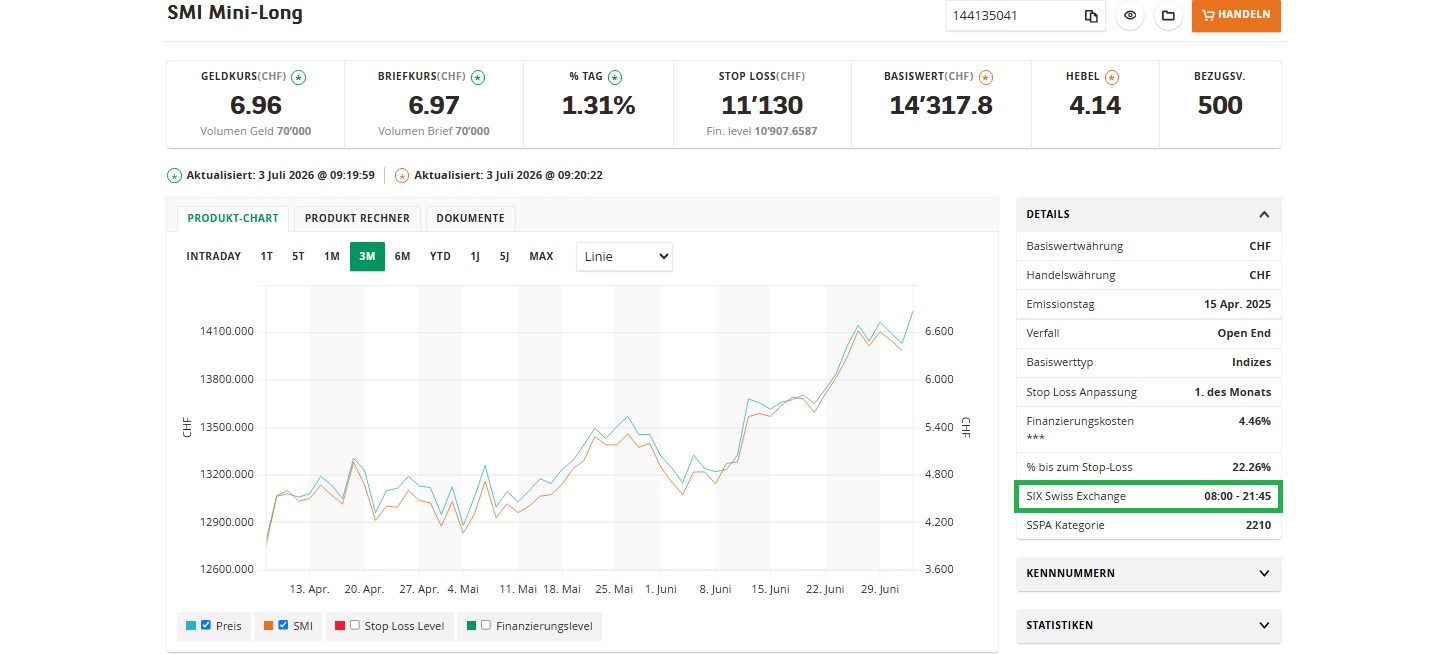Viewport: 1450px width, 655px height.
Task: Click the Volumen Geld 70'000 text
Action: click(x=255, y=131)
